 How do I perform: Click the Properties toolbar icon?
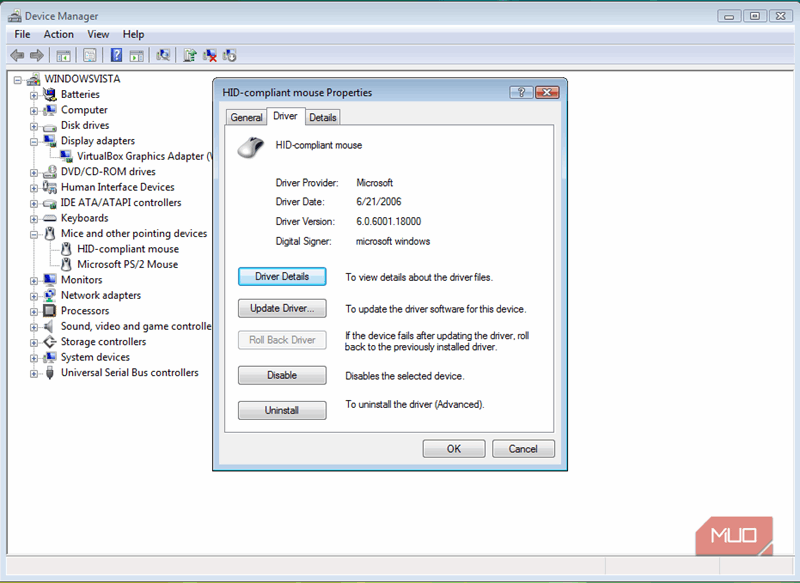90,56
